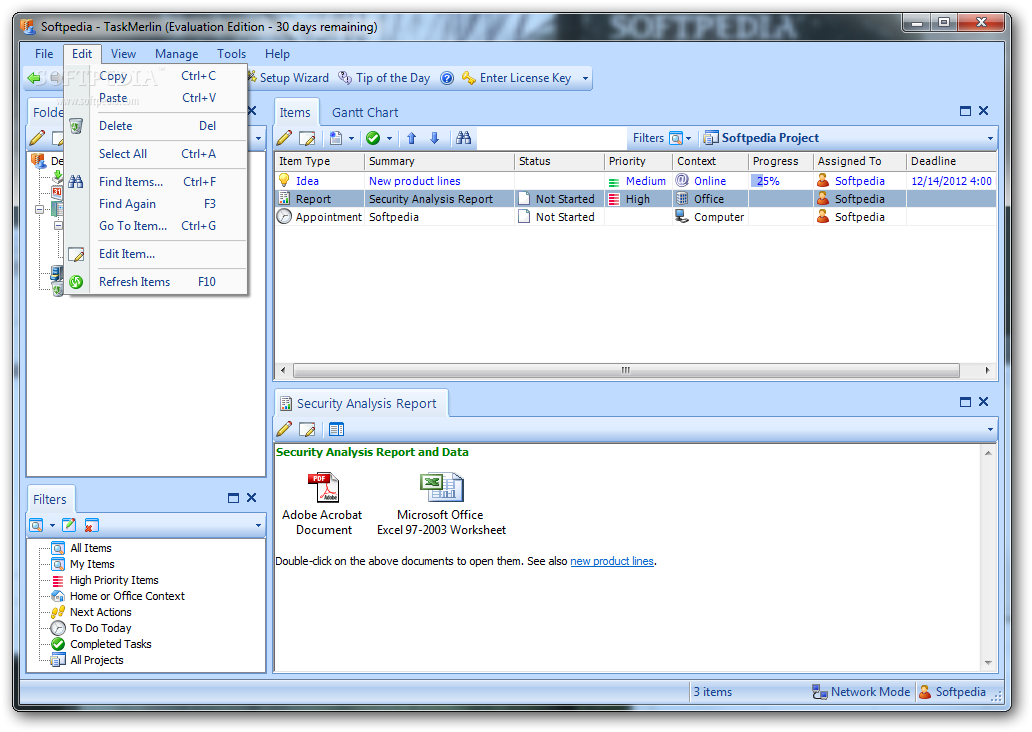Image resolution: width=1032 pixels, height=732 pixels.
Task: Open the File menu
Action: point(44,54)
